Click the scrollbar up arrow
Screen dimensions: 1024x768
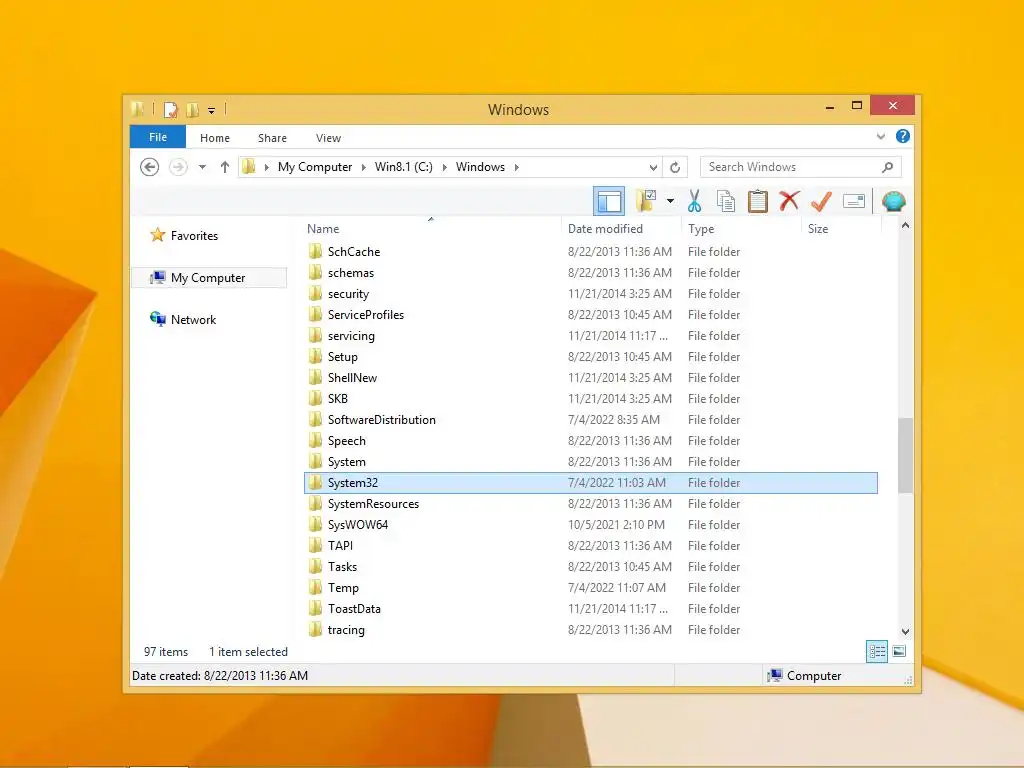(905, 225)
